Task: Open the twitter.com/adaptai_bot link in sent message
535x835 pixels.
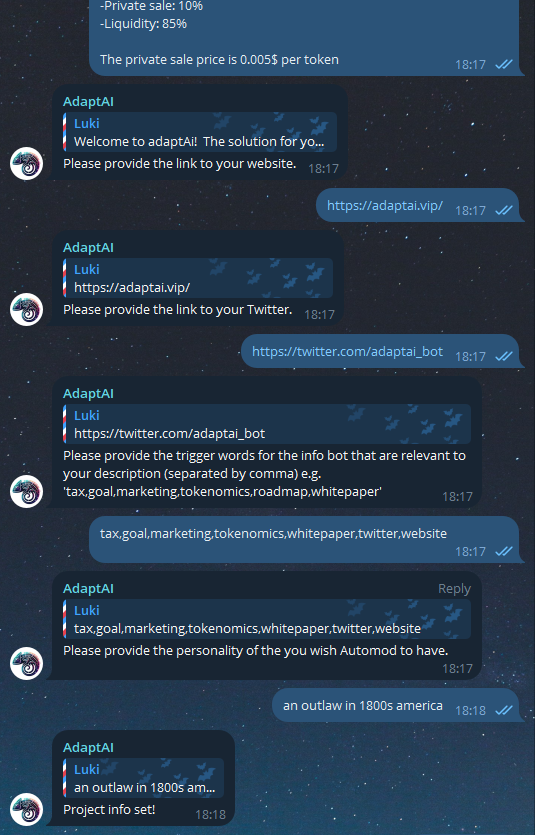Action: (347, 351)
